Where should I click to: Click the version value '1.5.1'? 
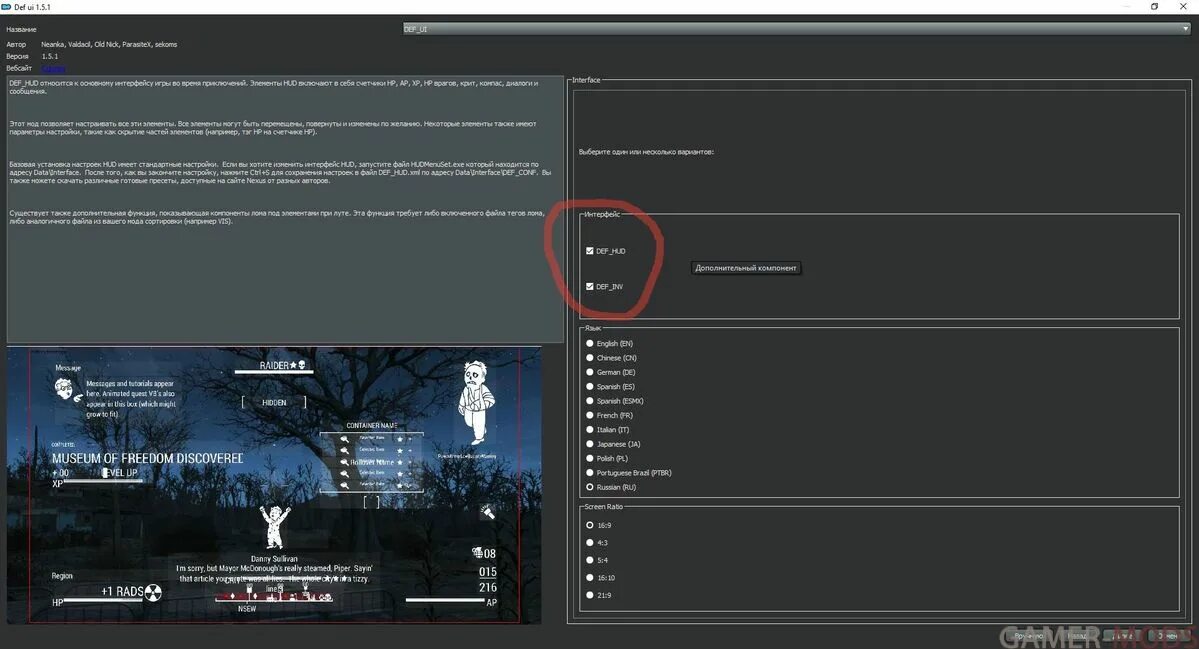tap(50, 57)
